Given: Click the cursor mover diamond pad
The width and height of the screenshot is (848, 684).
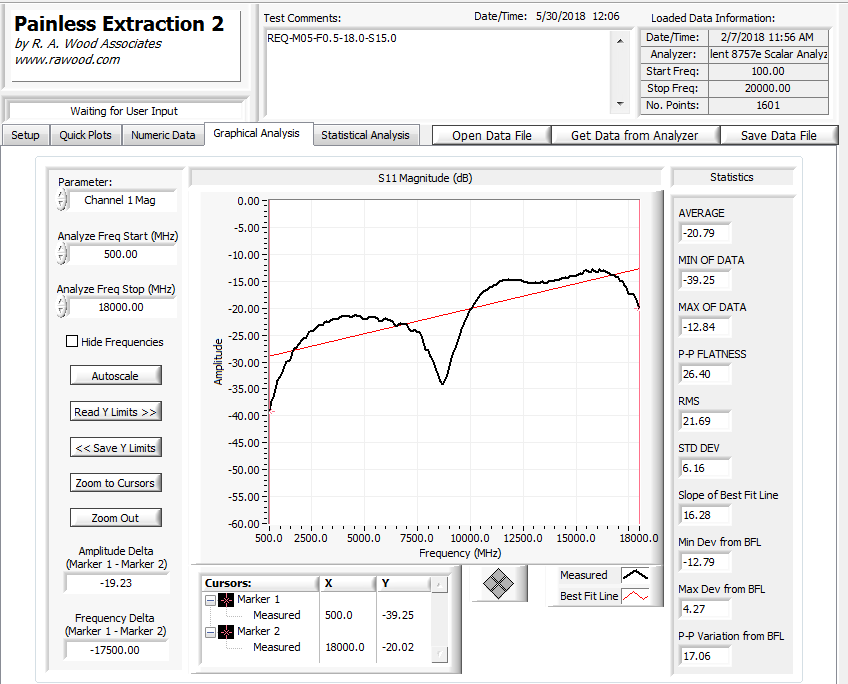Looking at the screenshot, I should coord(498,583).
